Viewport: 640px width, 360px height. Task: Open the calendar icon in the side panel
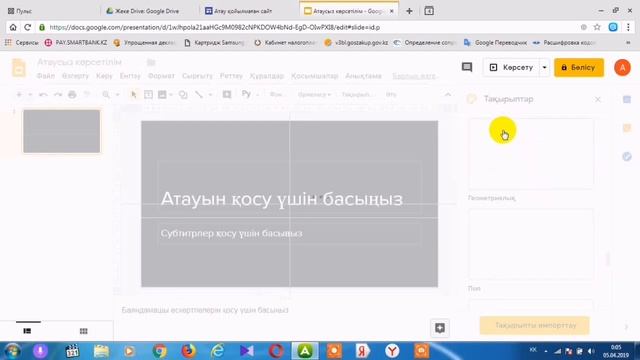[x=627, y=99]
